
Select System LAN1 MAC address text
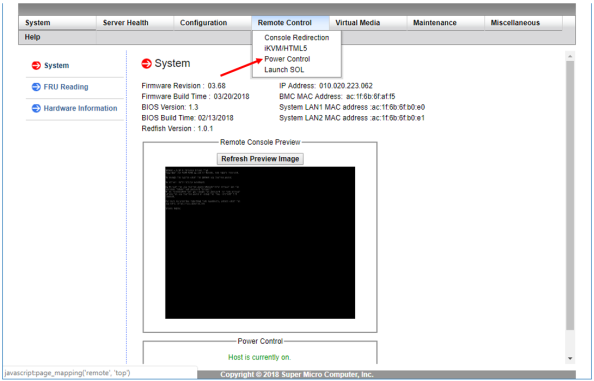click(352, 107)
